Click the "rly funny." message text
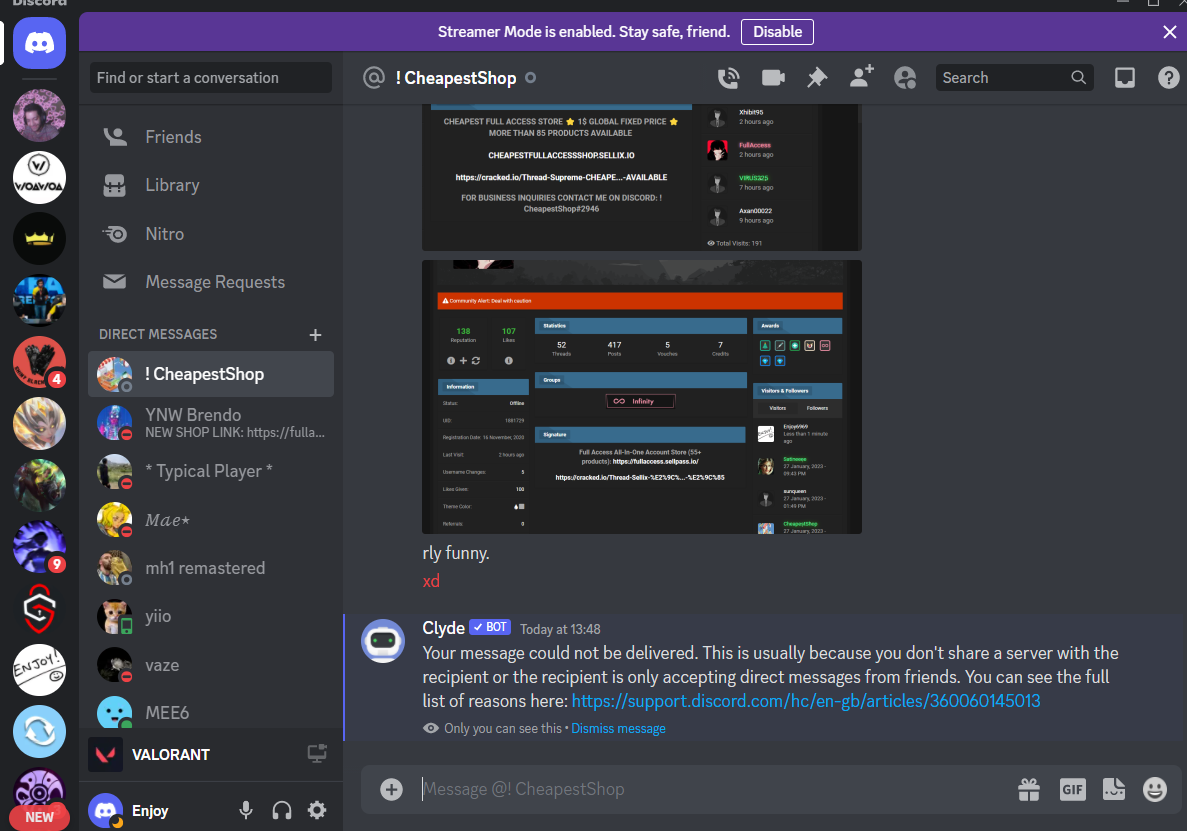 click(456, 553)
